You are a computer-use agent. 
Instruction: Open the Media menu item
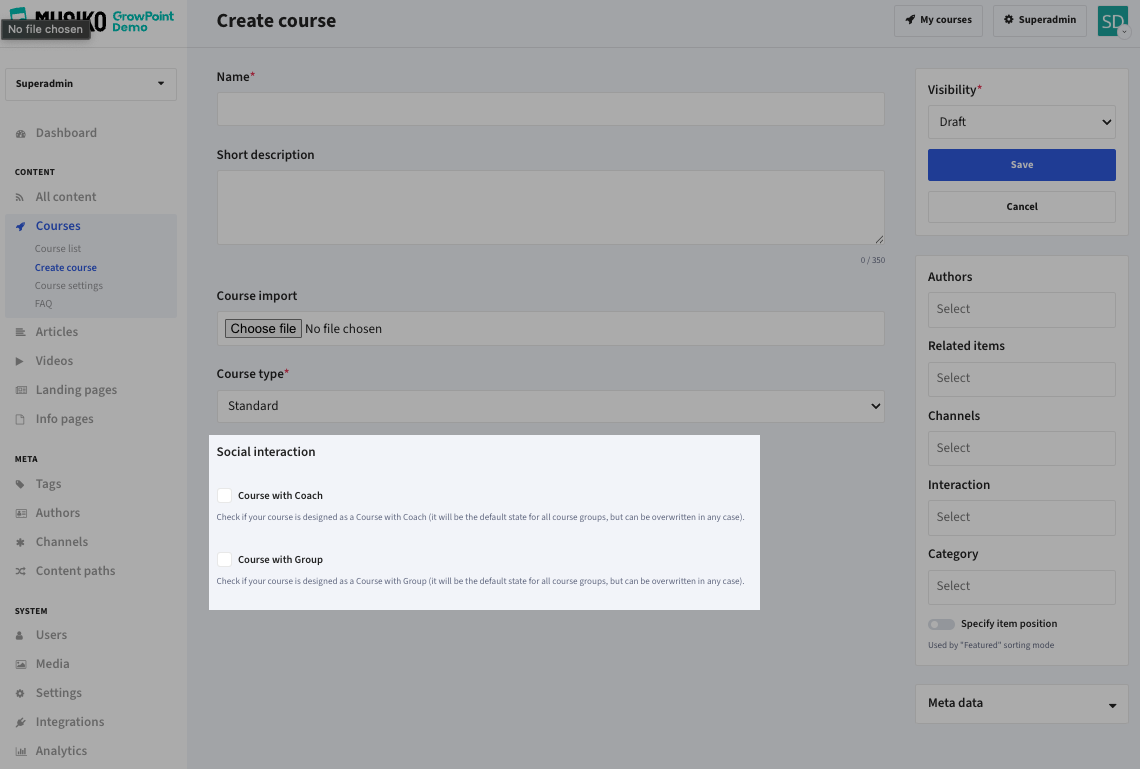[52, 664]
